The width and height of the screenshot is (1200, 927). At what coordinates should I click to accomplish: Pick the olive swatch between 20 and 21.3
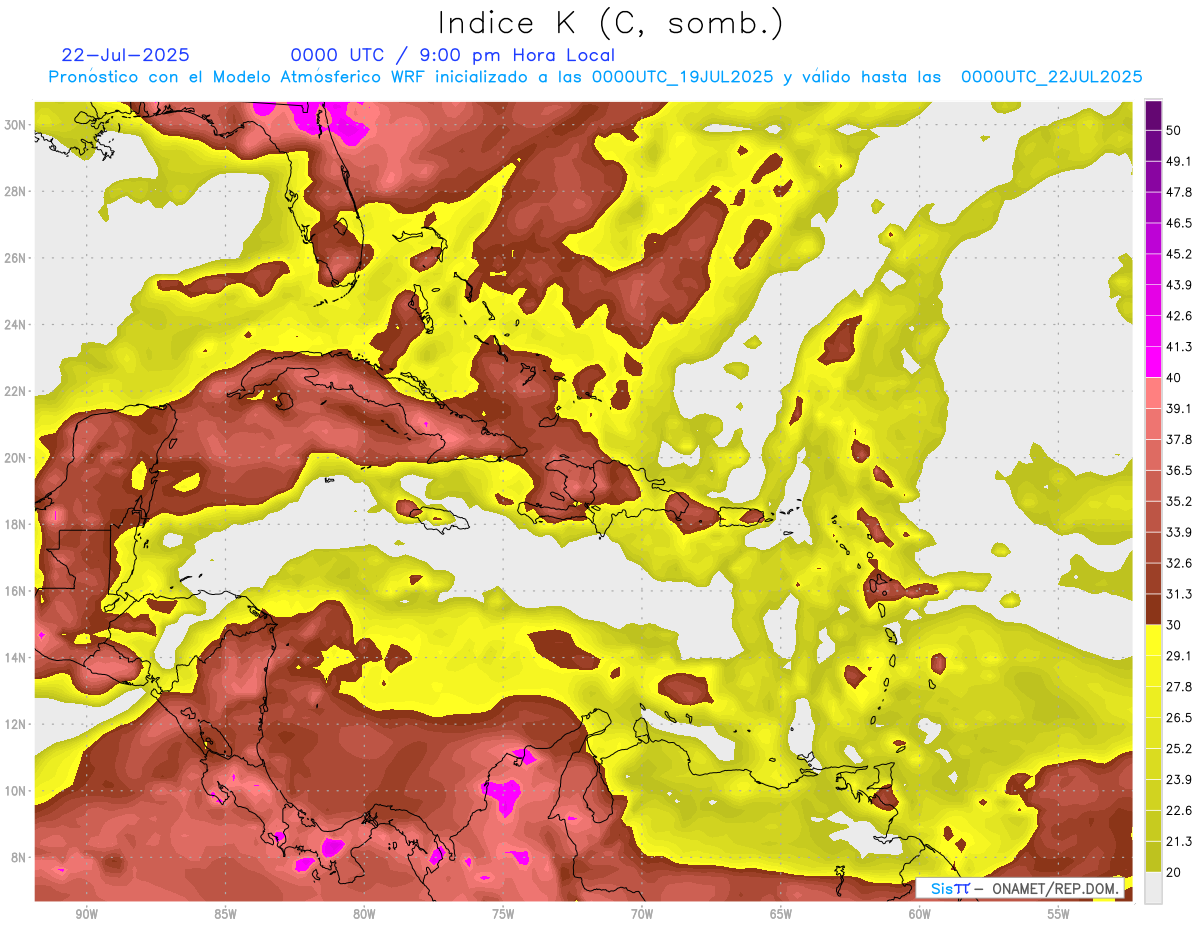pyautogui.click(x=1153, y=857)
